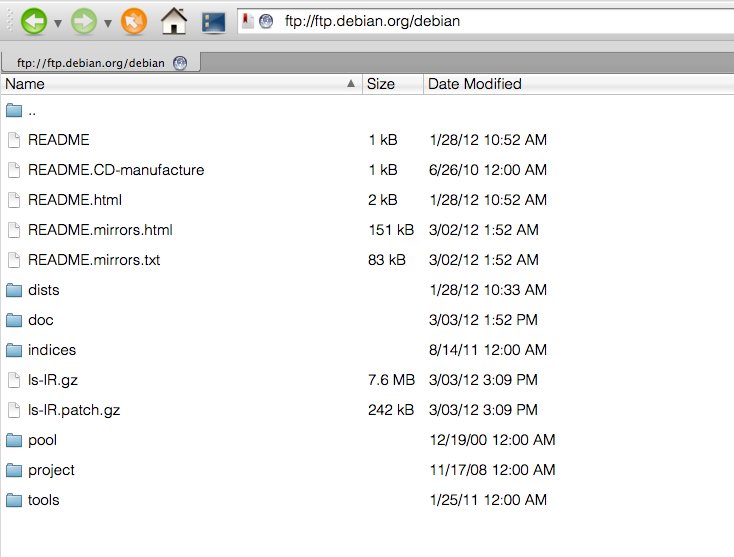Open the tools folder name
The width and height of the screenshot is (734, 557).
[44, 500]
